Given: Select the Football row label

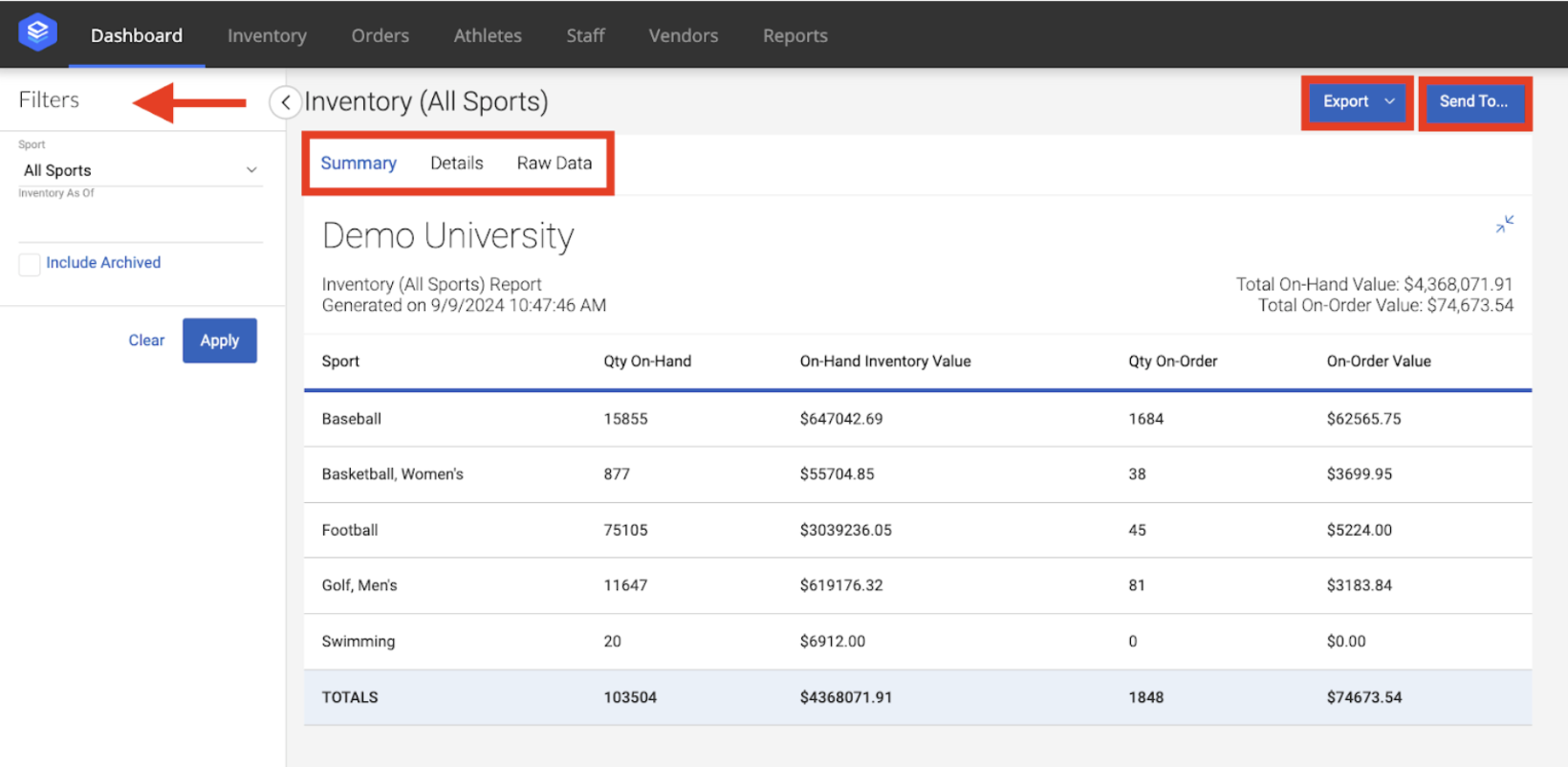Looking at the screenshot, I should point(349,530).
